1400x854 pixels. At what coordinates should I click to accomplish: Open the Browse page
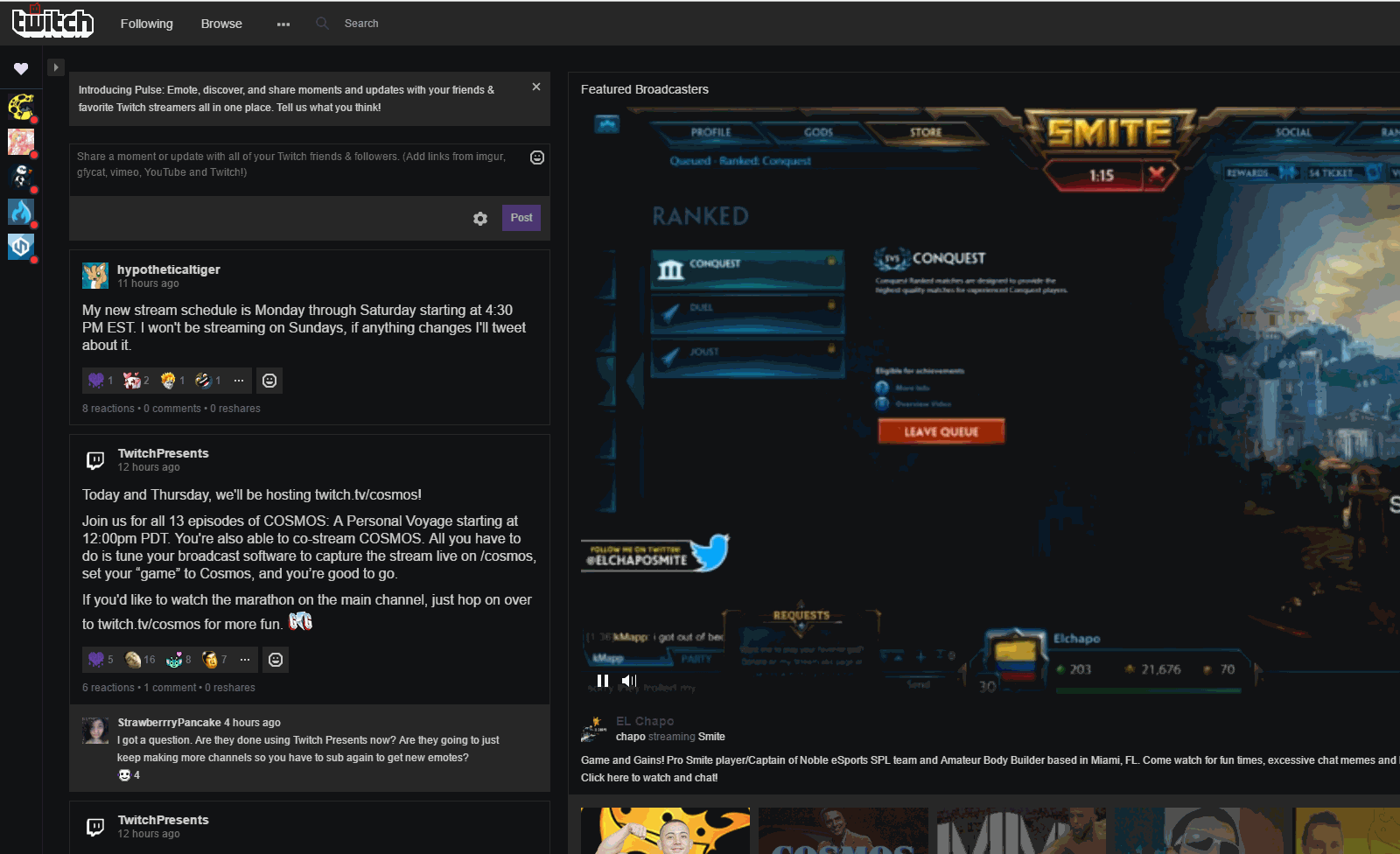[x=221, y=24]
